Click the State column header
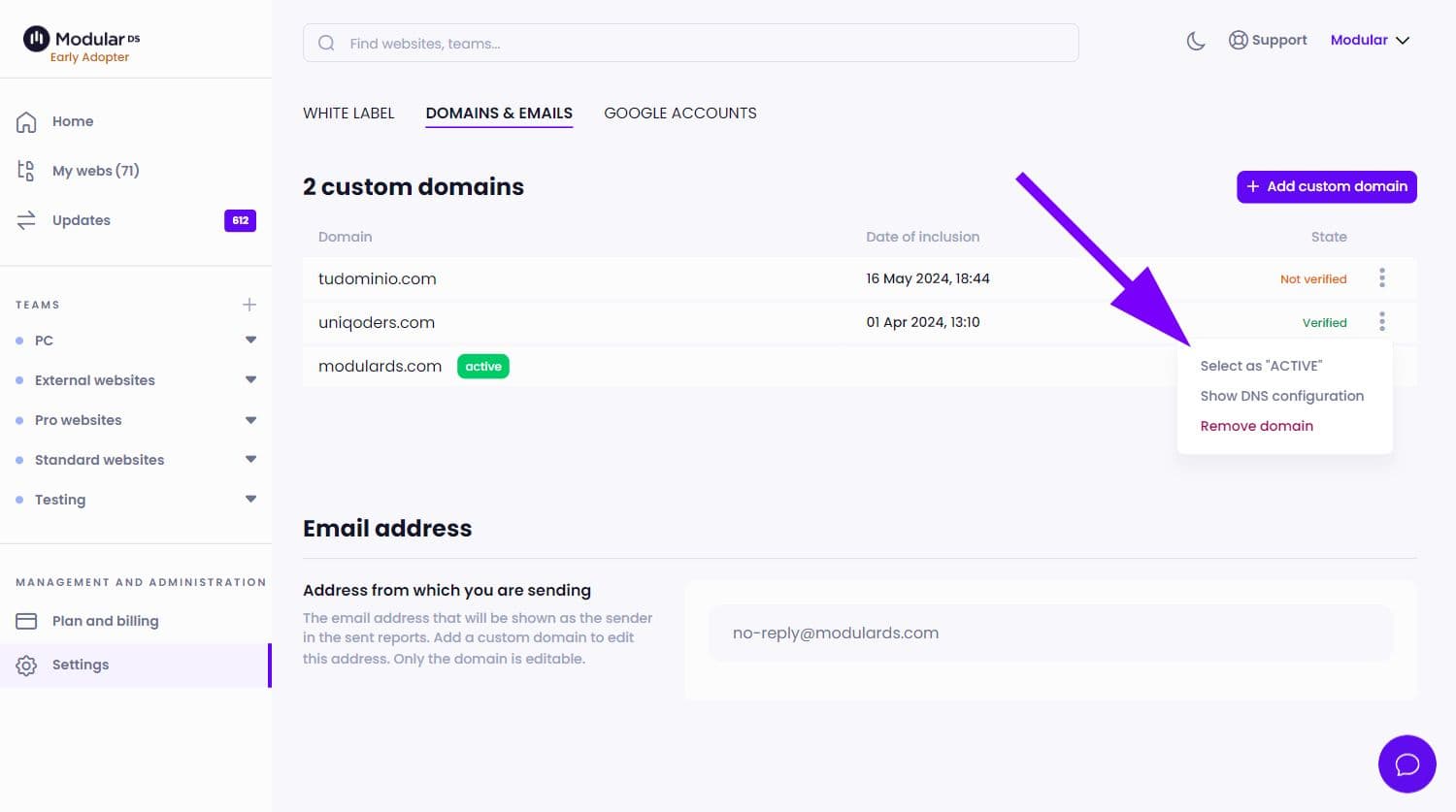This screenshot has height=812, width=1456. [1329, 237]
